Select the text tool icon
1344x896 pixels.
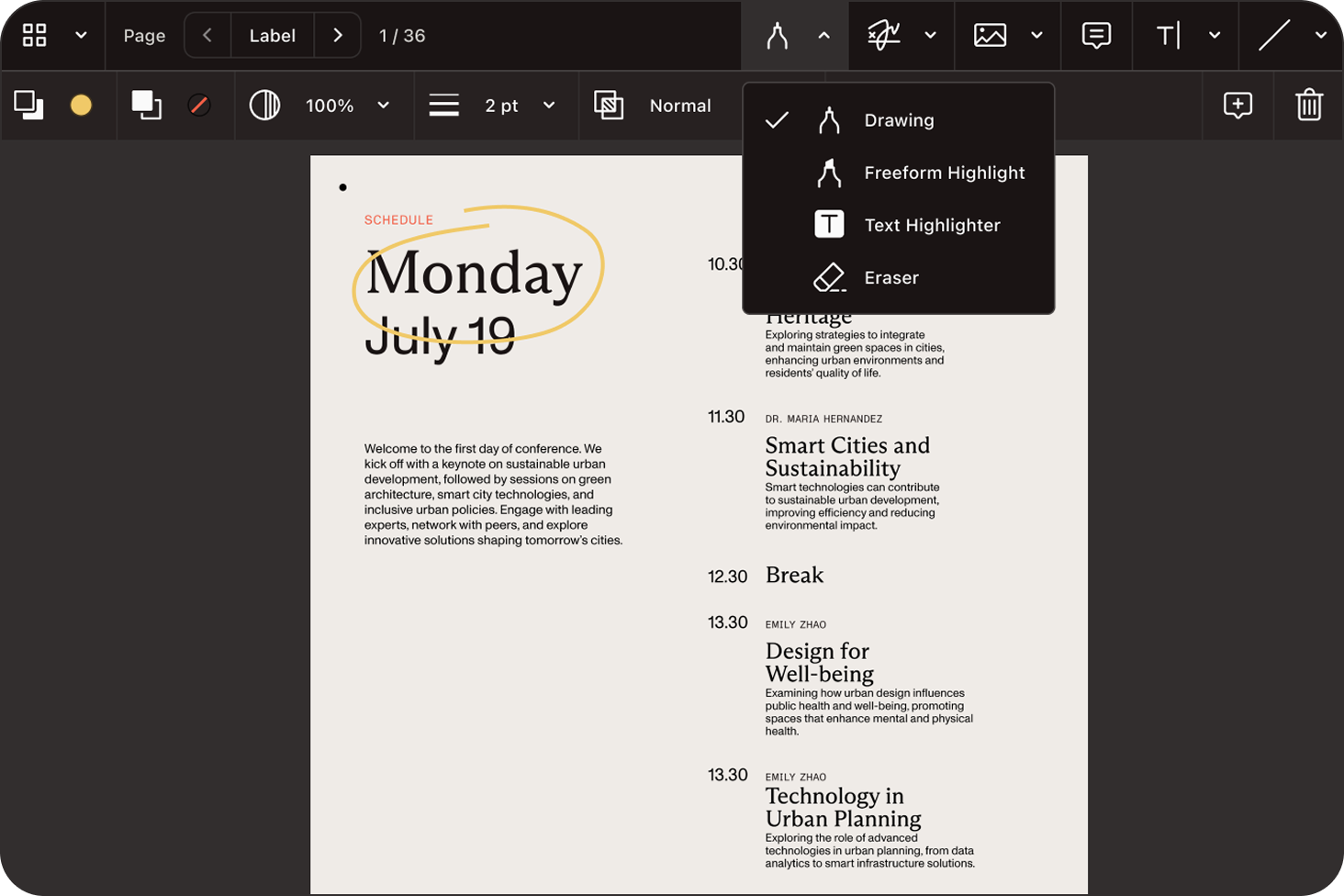point(1168,36)
